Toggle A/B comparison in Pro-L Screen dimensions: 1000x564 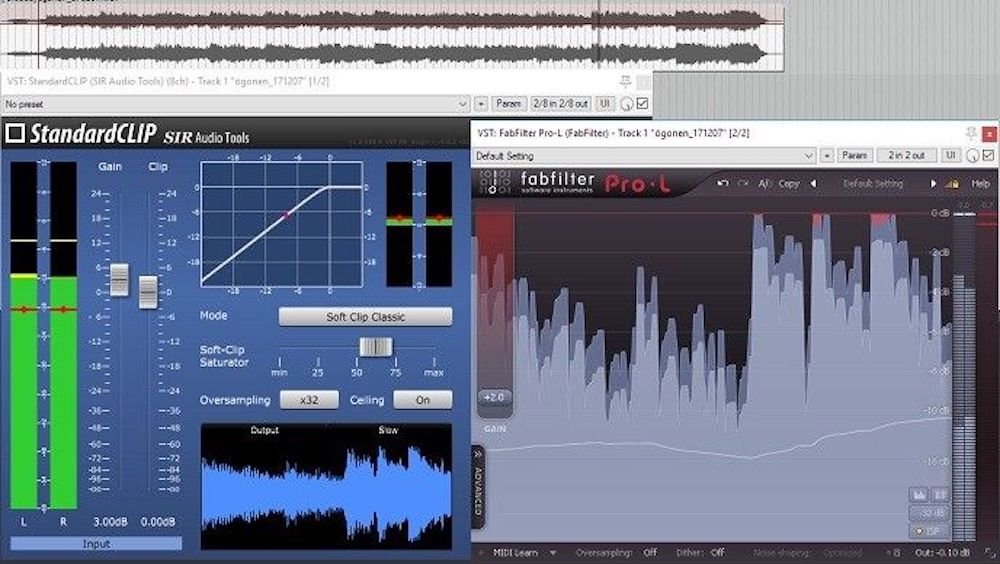765,184
